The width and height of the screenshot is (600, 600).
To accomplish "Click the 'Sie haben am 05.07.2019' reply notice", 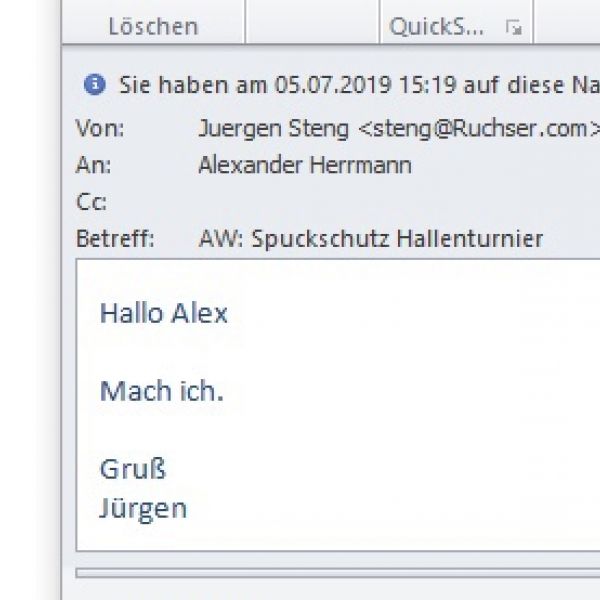I will [360, 85].
